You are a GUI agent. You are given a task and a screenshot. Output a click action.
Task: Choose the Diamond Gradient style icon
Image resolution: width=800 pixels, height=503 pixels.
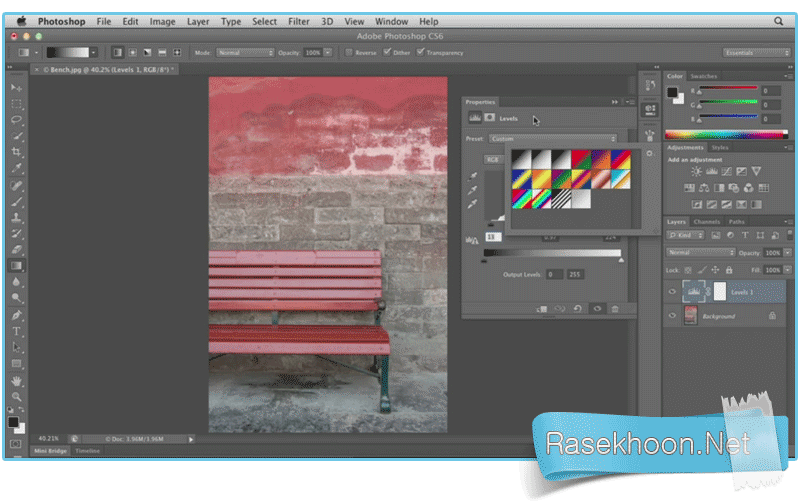click(177, 53)
